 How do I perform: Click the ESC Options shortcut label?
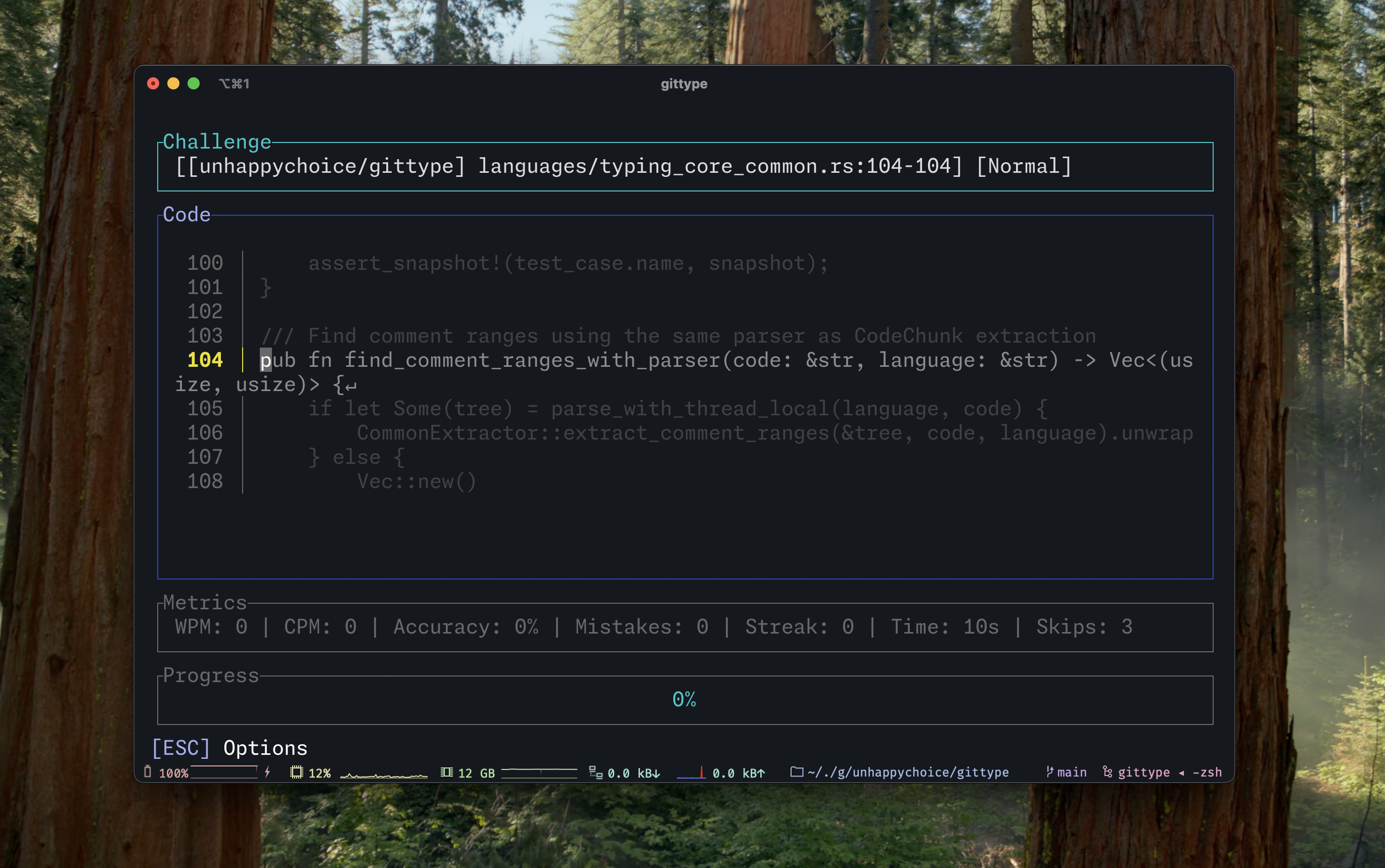coord(229,748)
